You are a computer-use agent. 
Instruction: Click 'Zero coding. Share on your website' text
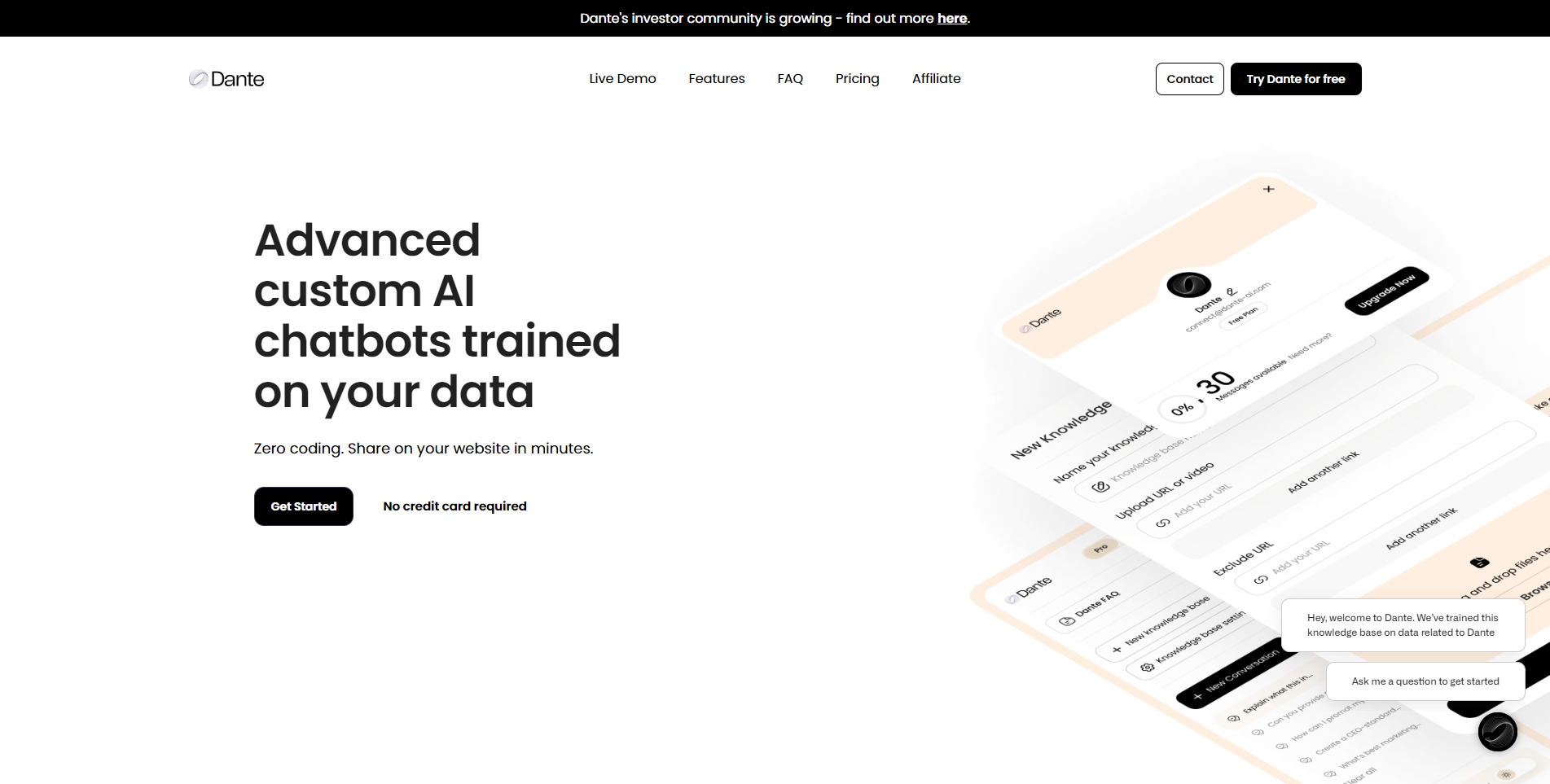424,449
